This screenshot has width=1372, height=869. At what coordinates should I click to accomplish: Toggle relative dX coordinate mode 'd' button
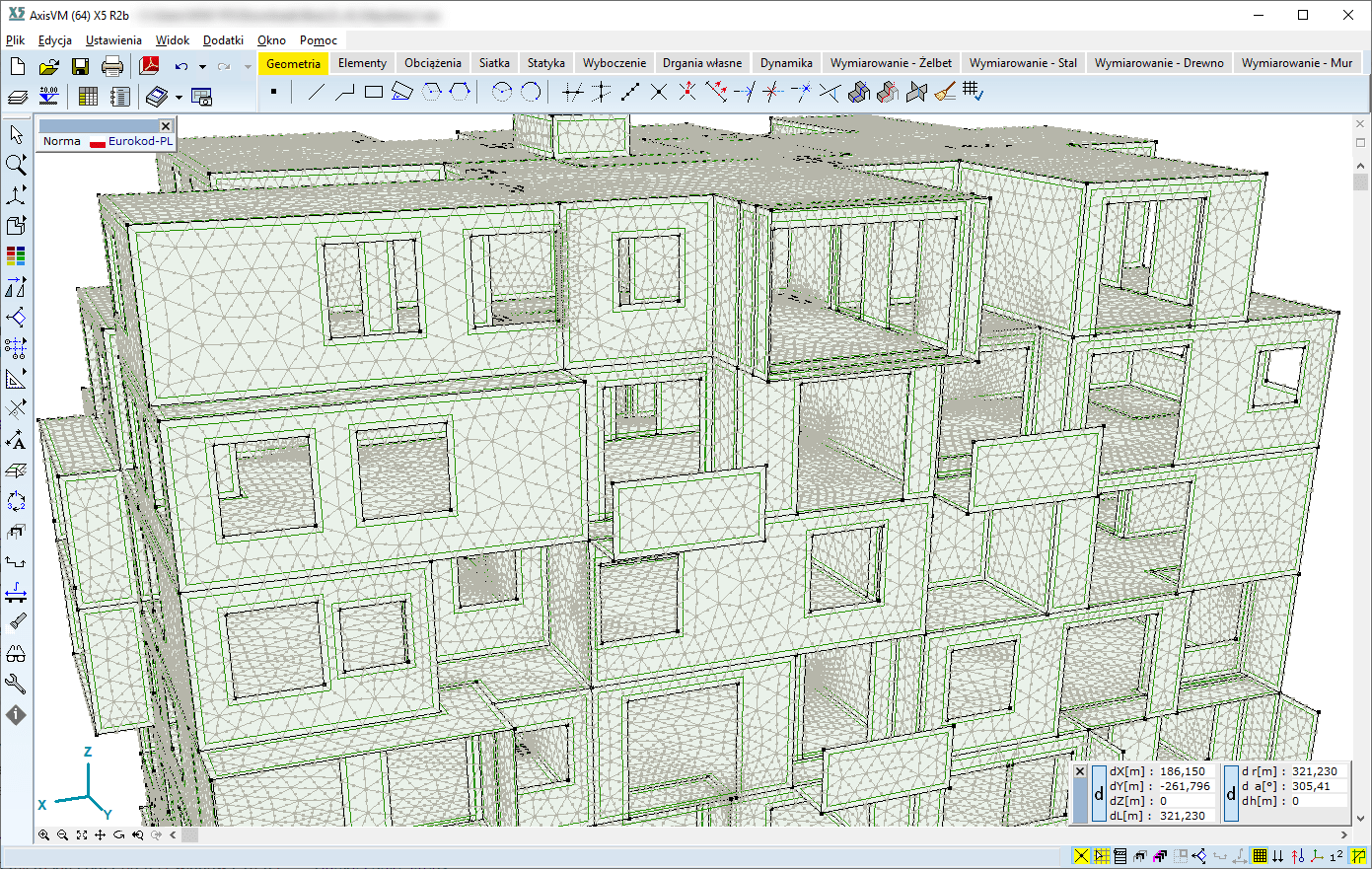[1099, 794]
